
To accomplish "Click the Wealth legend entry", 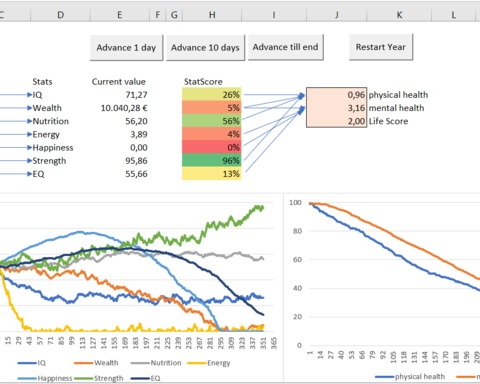I will (x=96, y=363).
